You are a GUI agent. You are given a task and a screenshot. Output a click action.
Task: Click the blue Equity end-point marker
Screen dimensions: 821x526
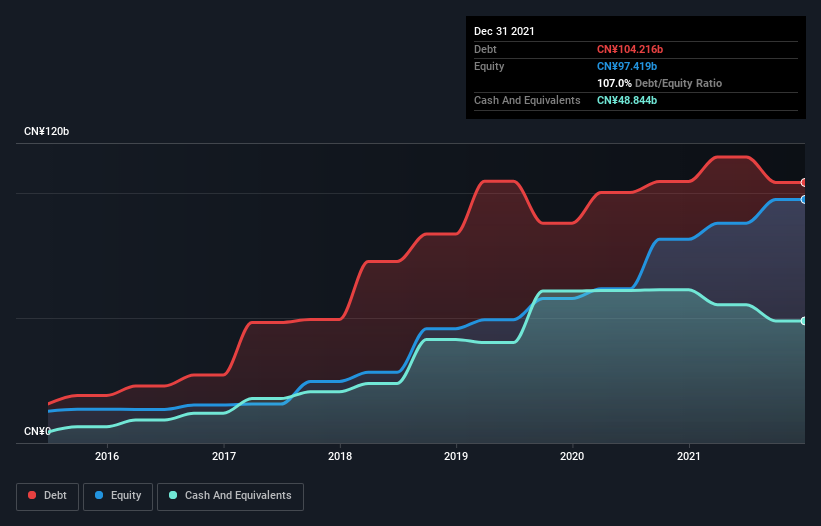tap(804, 199)
